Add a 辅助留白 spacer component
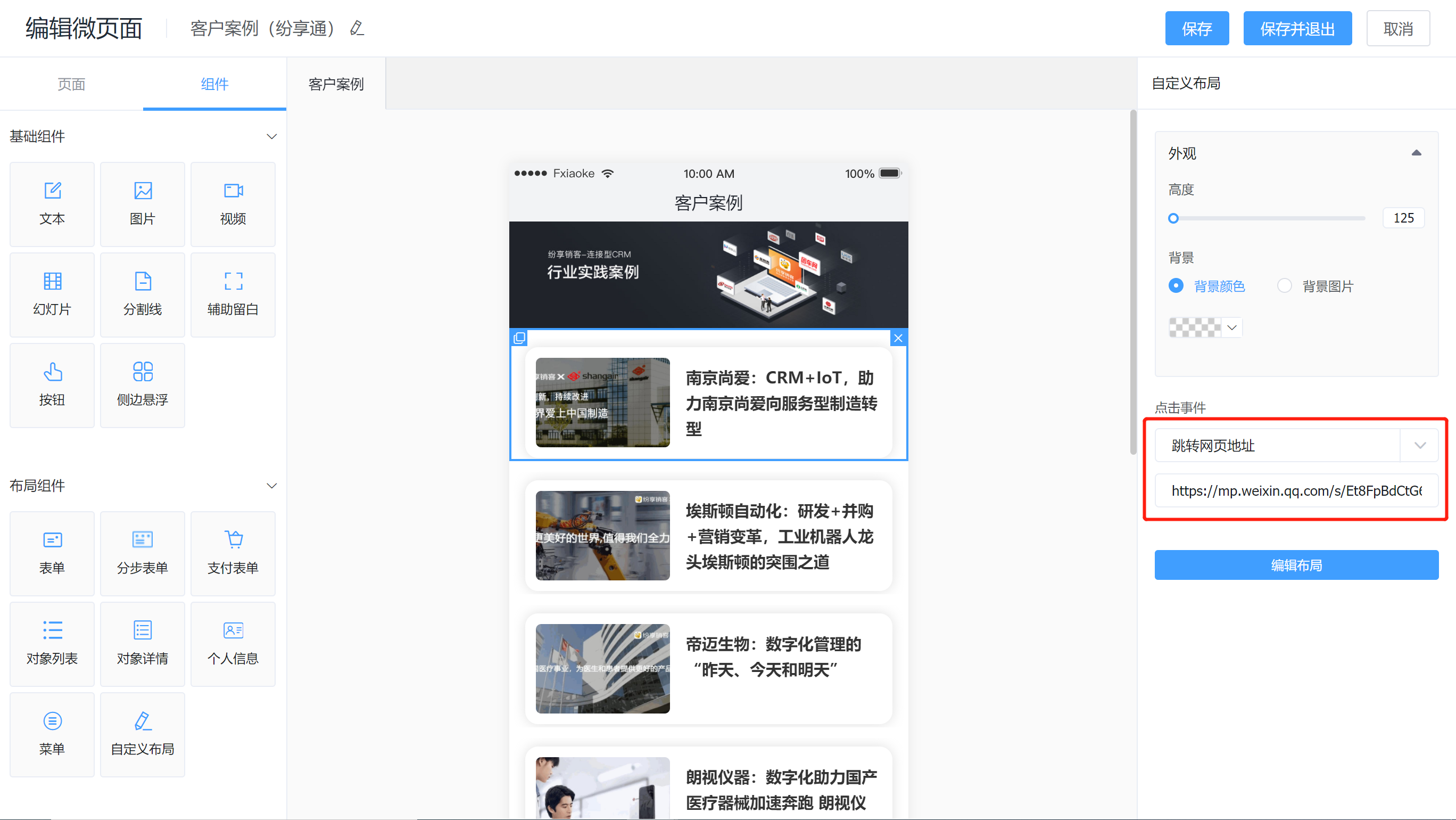Image resolution: width=1456 pixels, height=820 pixels. [233, 294]
